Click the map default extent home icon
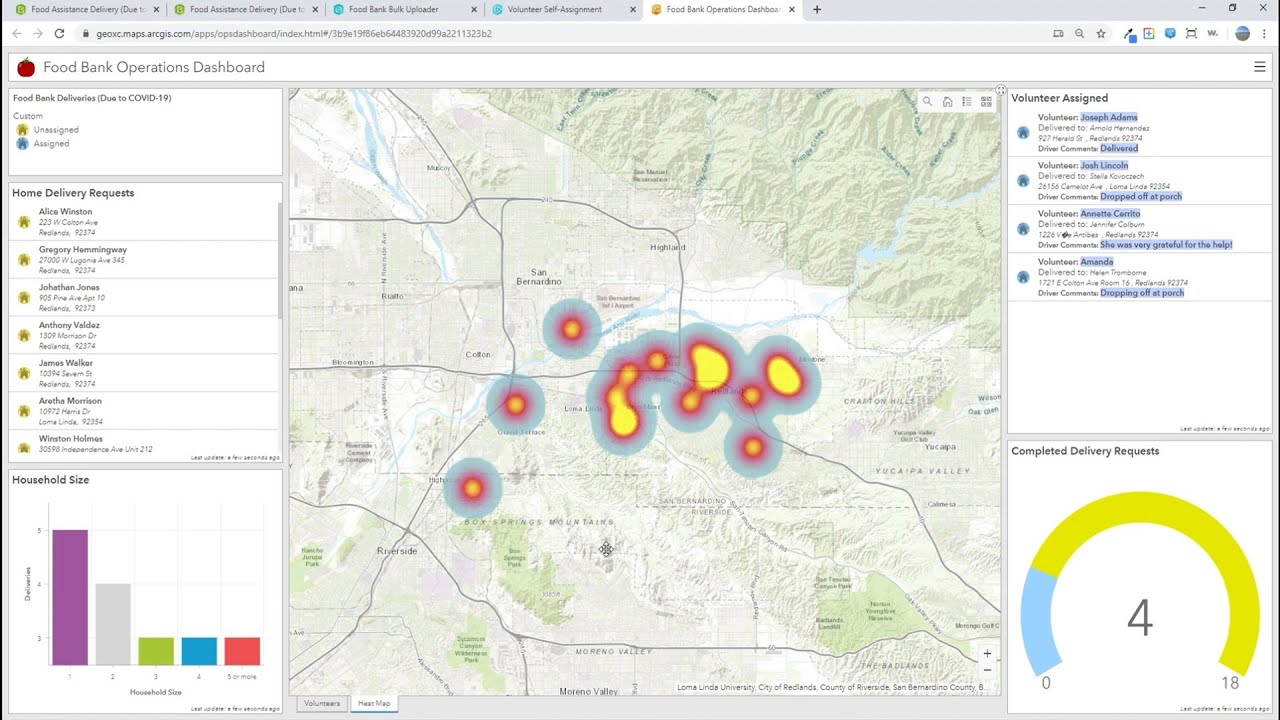Viewport: 1280px width, 720px height. [x=947, y=101]
